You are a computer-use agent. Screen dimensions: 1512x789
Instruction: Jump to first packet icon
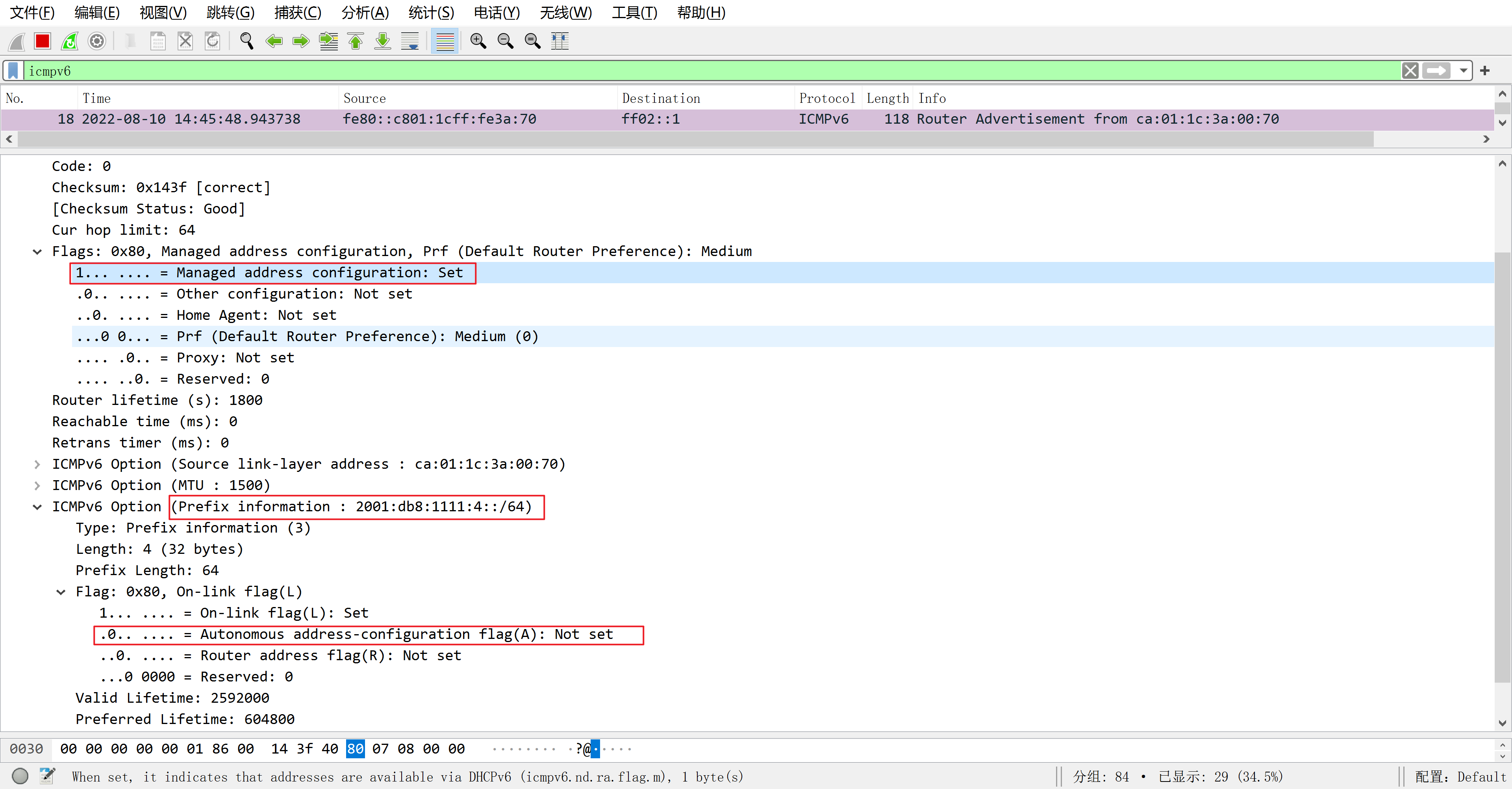(x=356, y=41)
